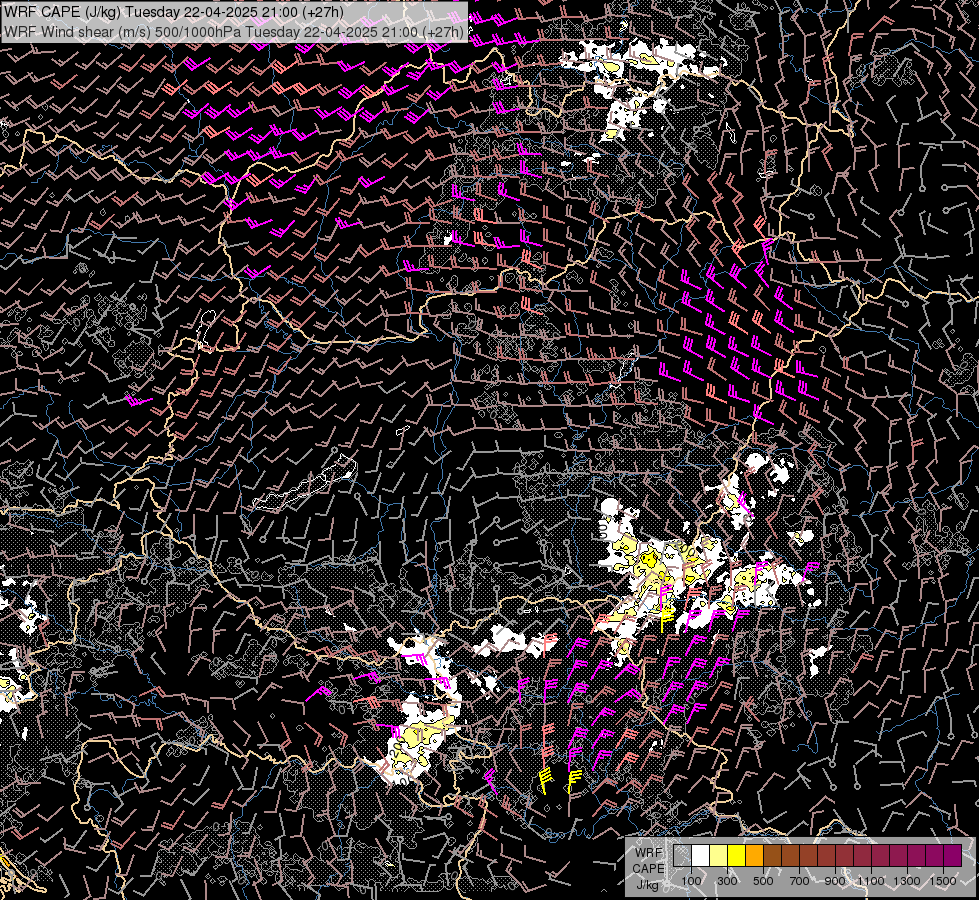Click the bright yellow CAPE legend swatch

point(736,856)
